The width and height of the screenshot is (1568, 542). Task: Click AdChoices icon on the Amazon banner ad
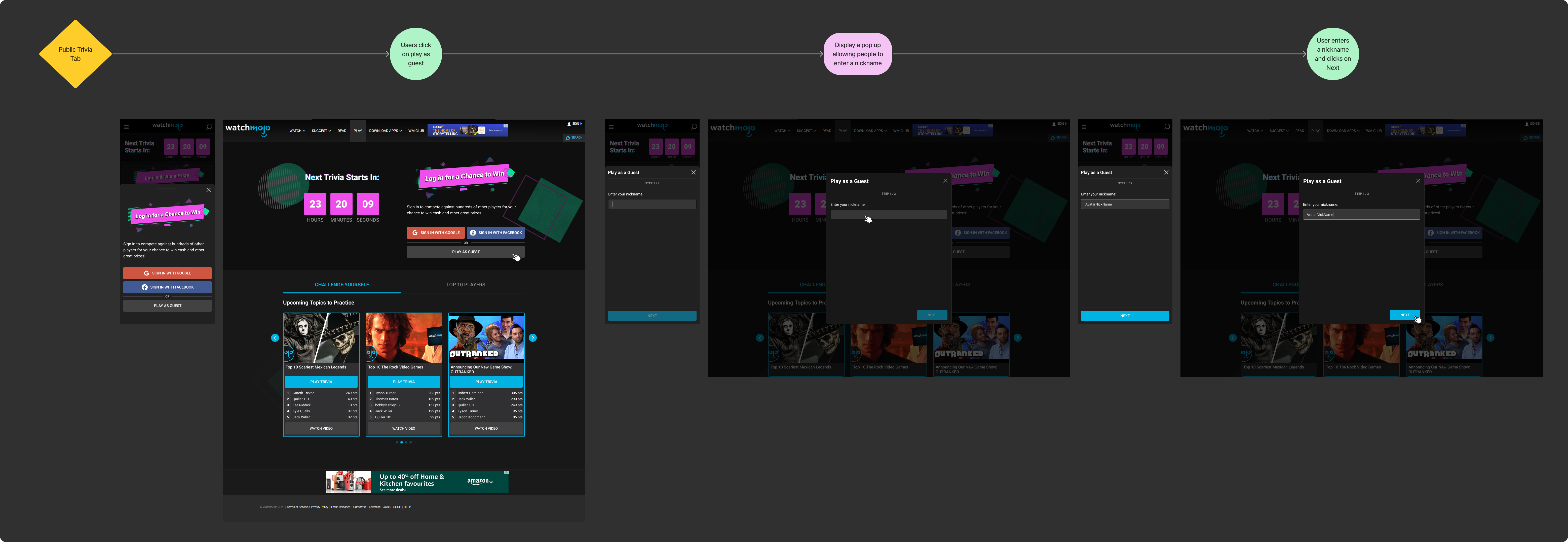tap(506, 472)
